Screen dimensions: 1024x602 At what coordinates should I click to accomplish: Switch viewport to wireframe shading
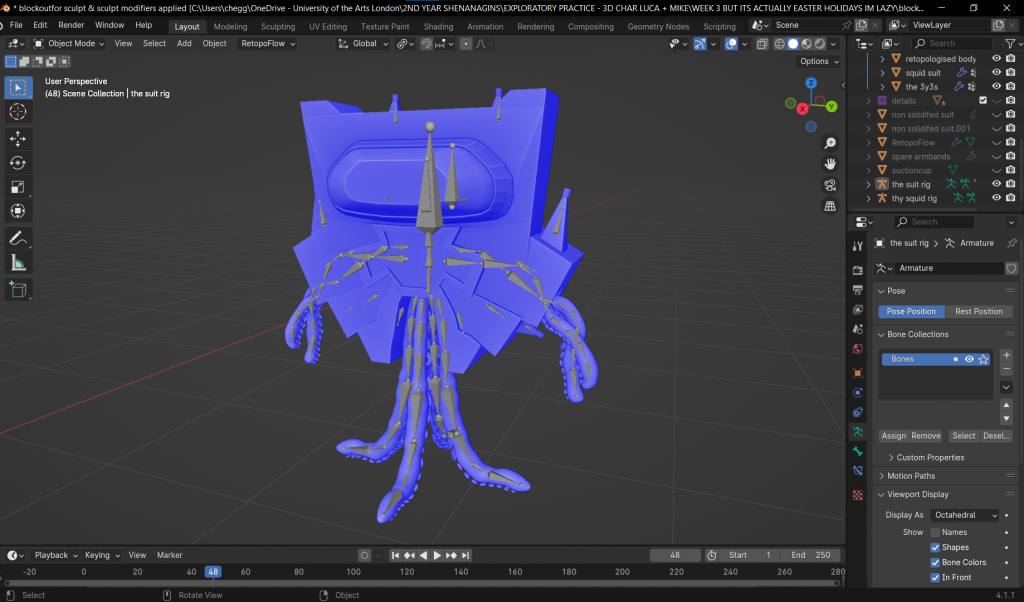click(780, 44)
